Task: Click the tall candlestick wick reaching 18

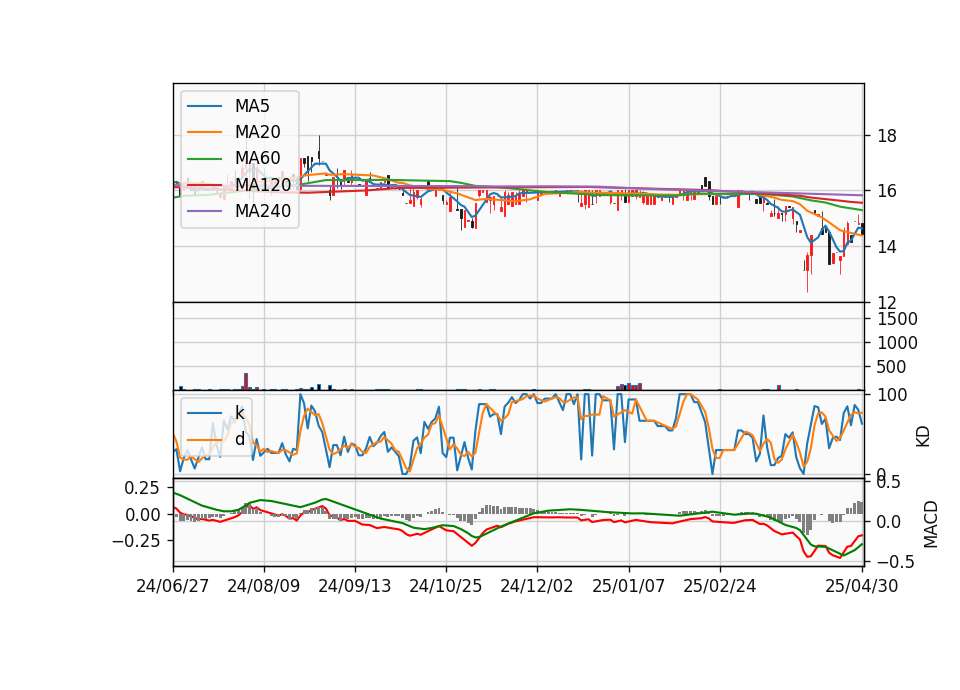Action: point(319,149)
